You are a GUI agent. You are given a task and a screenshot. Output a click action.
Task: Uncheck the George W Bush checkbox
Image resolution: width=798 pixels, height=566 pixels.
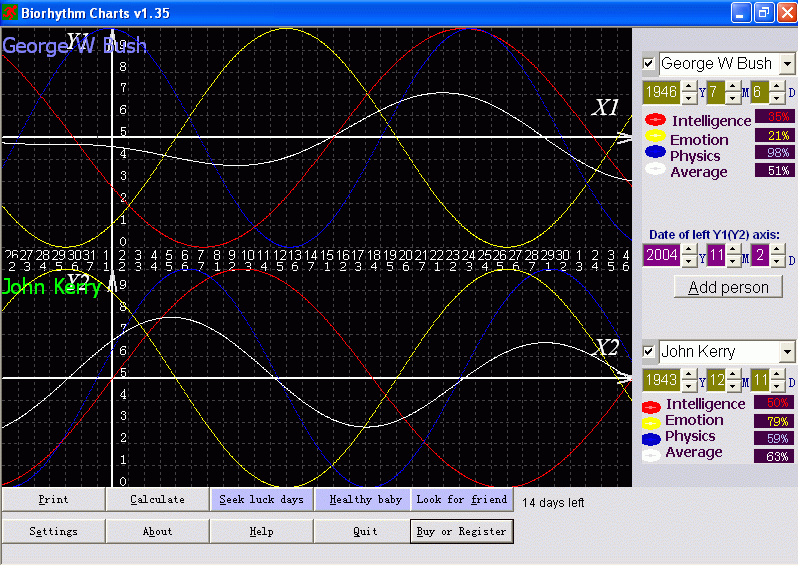point(648,64)
